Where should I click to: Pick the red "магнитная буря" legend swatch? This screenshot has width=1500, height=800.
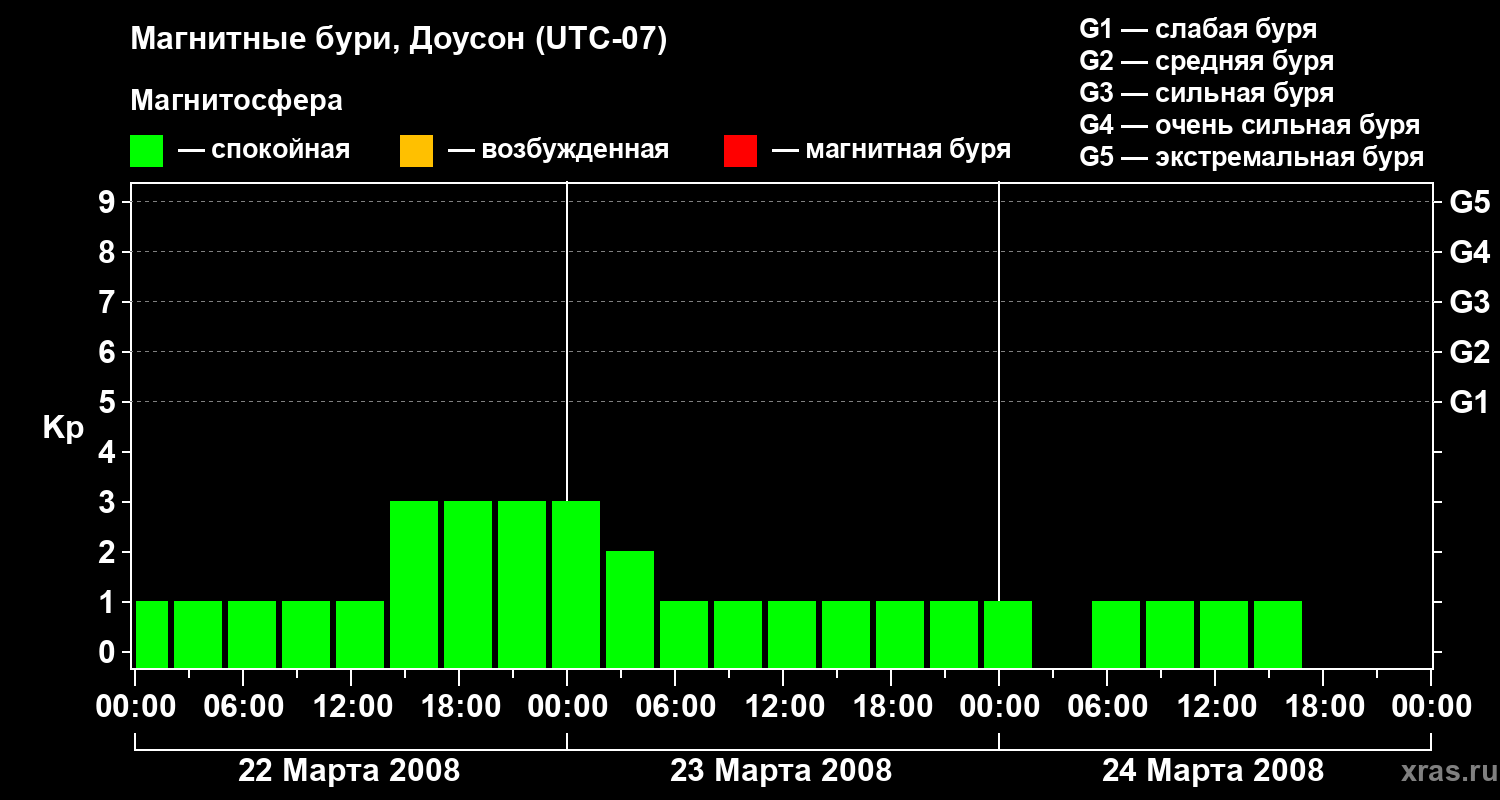coord(740,151)
